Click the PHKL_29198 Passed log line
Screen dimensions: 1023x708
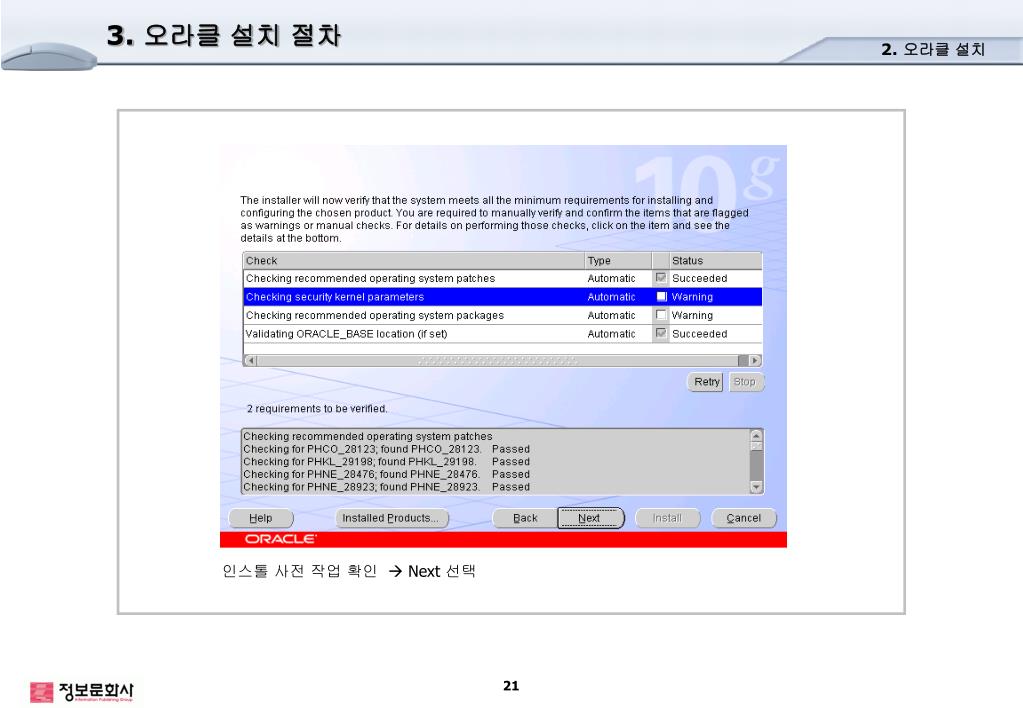tap(386, 461)
